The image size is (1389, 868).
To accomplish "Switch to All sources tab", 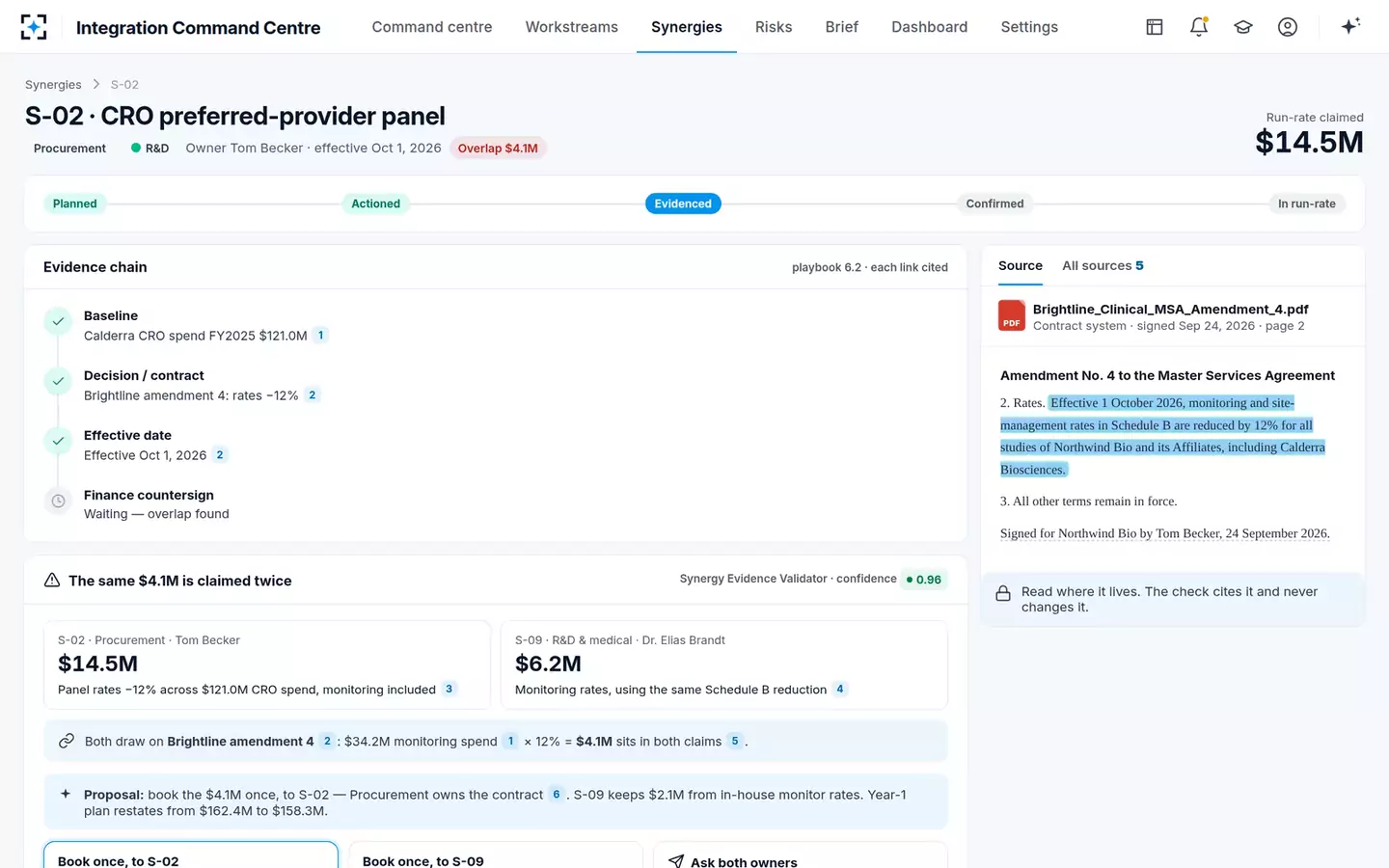I will [1103, 265].
